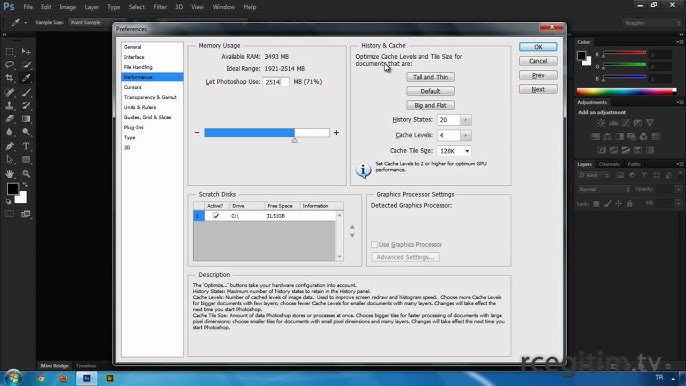Select the Eraser tool

10,119
